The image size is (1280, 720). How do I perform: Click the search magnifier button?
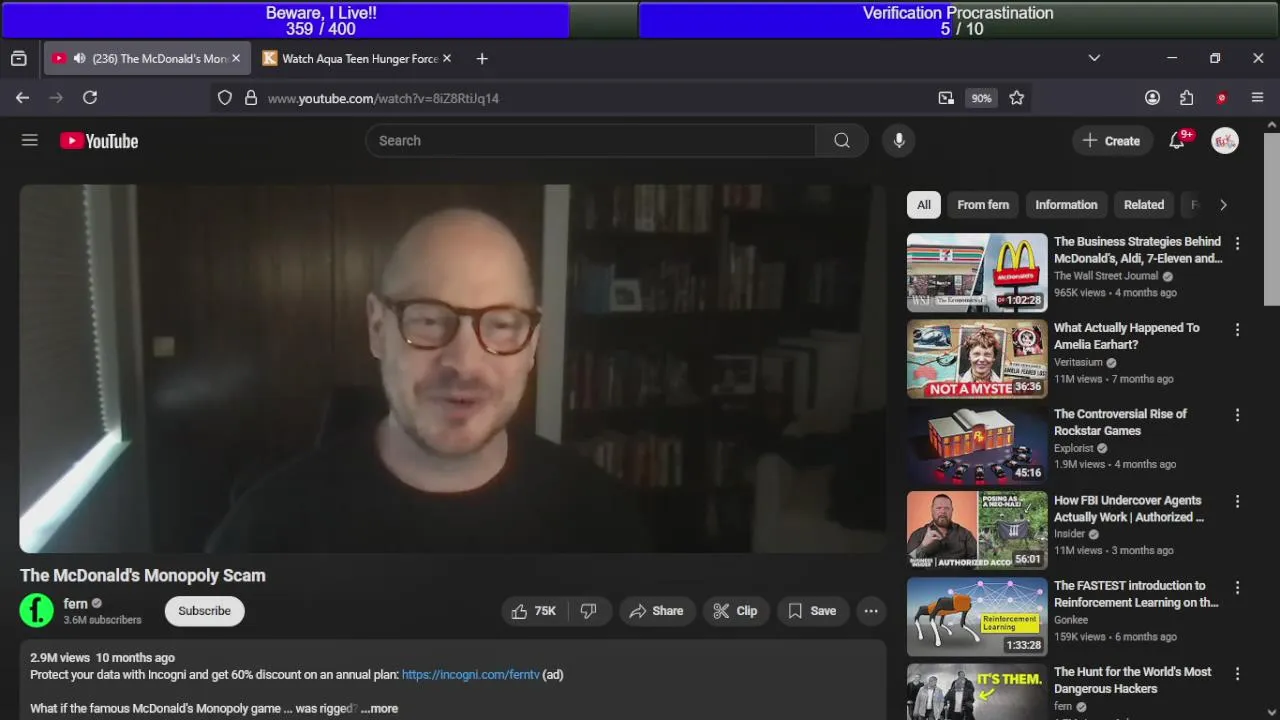click(x=842, y=141)
